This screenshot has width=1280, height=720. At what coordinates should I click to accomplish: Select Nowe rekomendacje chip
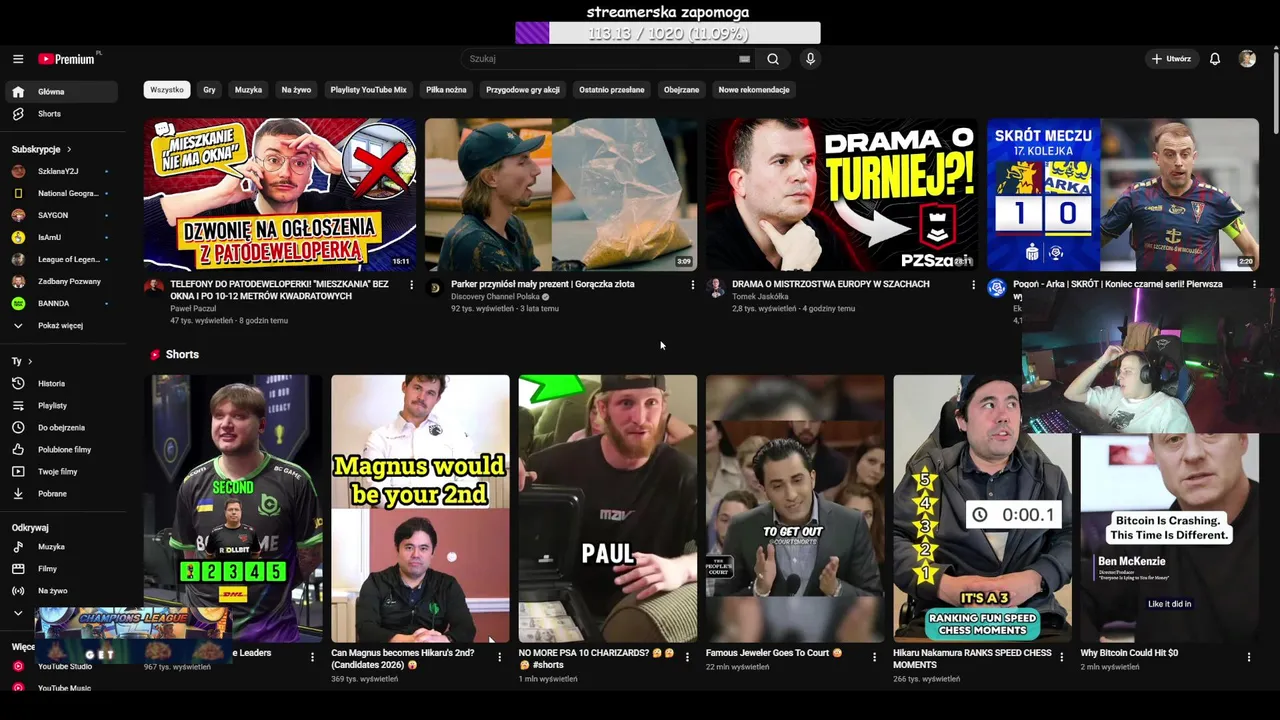(754, 90)
